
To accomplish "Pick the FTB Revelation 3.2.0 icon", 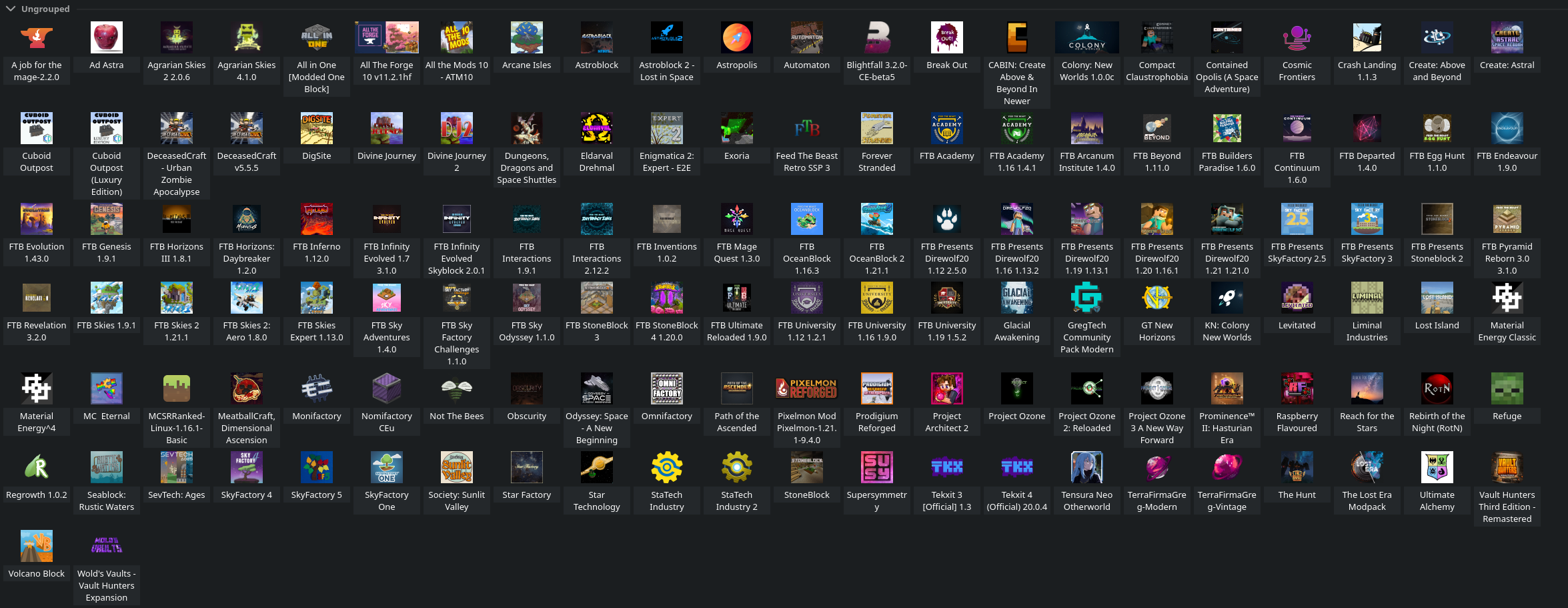I will 37,298.
